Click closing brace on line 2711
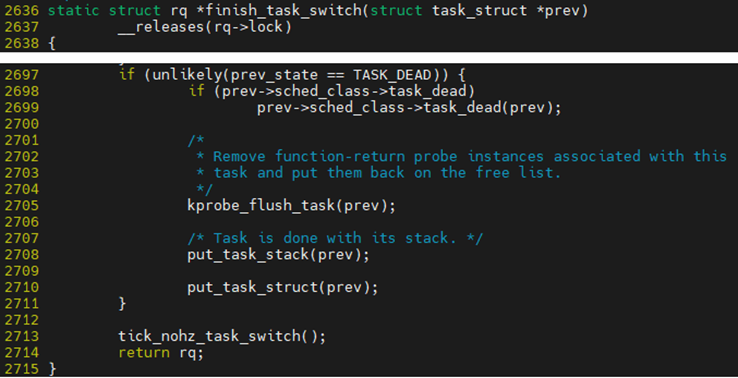Image resolution: width=738 pixels, height=378 pixels. tap(122, 304)
